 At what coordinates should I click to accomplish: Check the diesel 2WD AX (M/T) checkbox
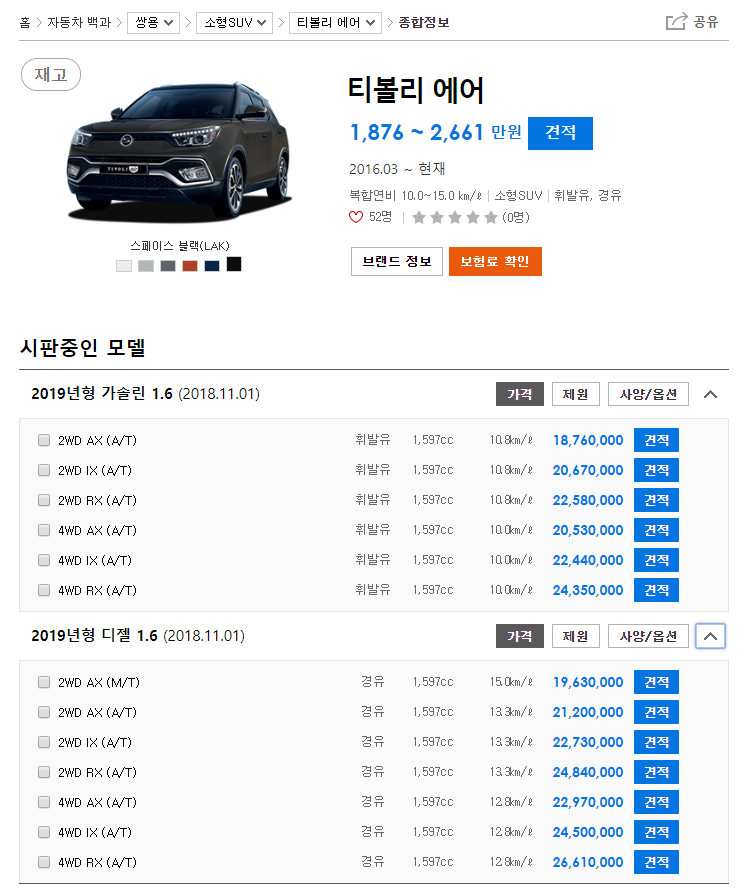[44, 682]
